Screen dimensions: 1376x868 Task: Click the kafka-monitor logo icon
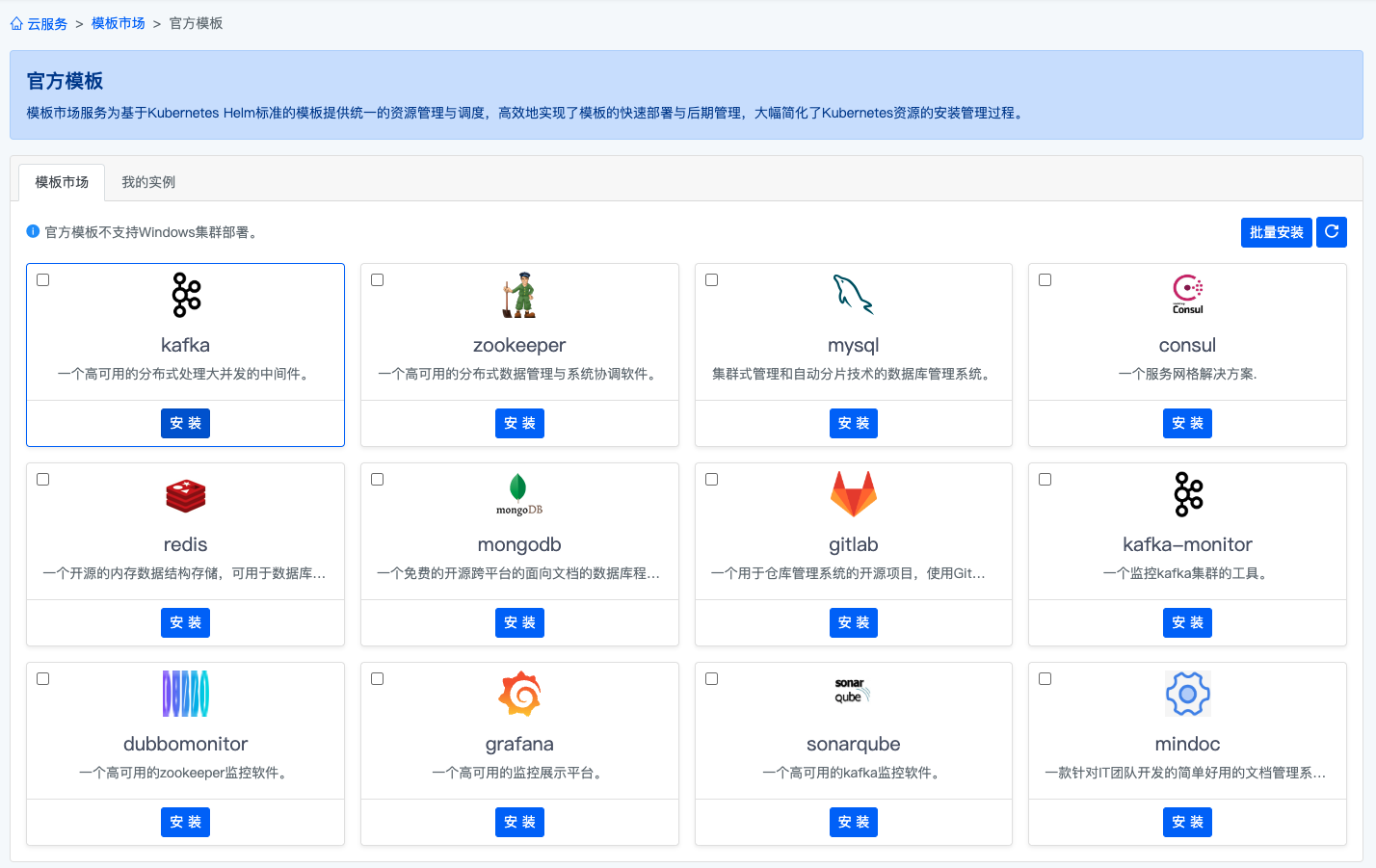[1188, 494]
